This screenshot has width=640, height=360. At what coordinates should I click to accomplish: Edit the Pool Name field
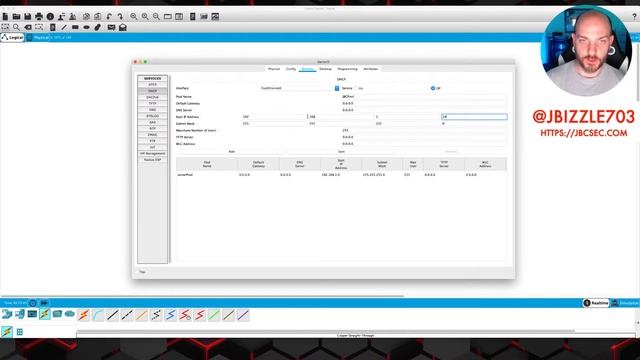point(424,97)
